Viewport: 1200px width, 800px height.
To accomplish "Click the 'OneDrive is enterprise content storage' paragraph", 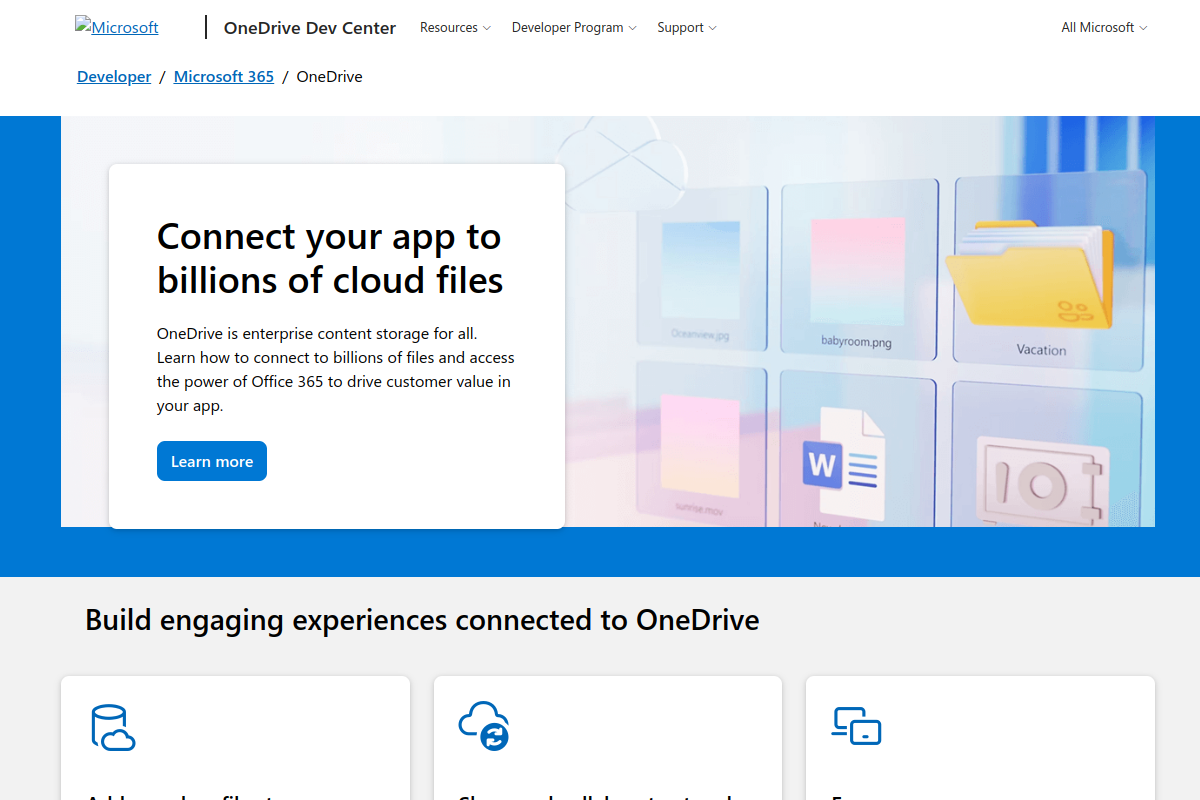I will (336, 369).
